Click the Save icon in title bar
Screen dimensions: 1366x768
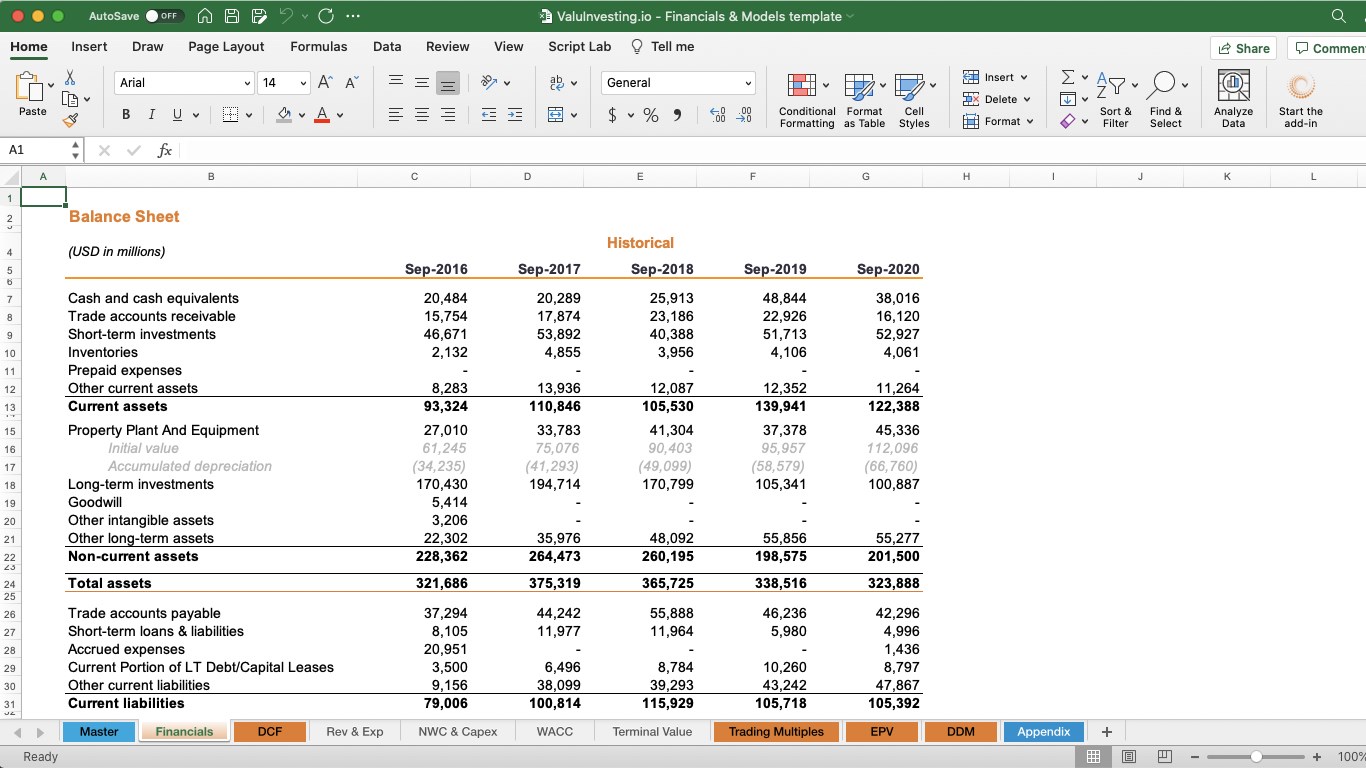click(x=232, y=16)
